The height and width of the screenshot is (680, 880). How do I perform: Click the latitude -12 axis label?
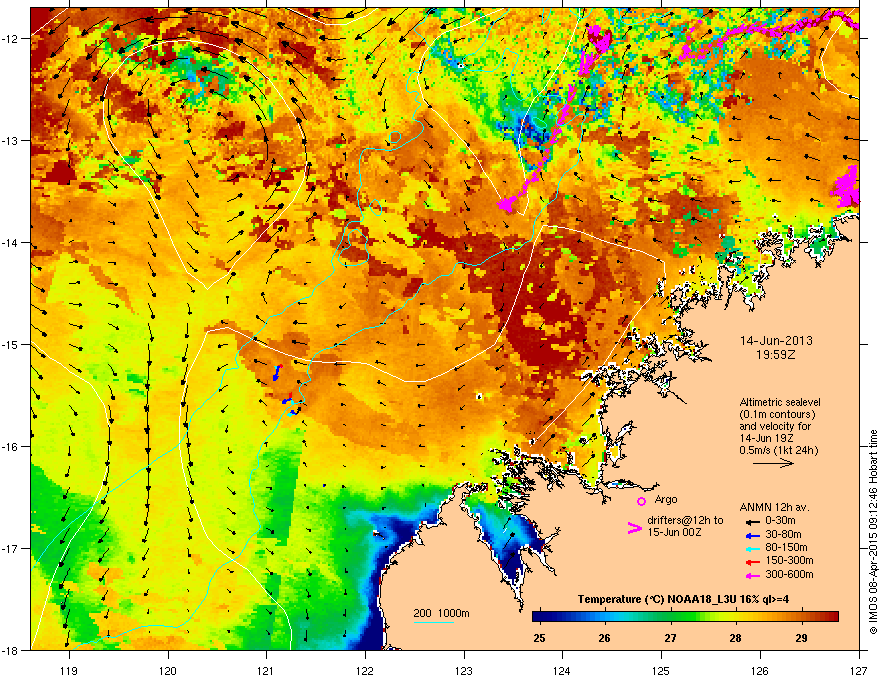tap(10, 38)
